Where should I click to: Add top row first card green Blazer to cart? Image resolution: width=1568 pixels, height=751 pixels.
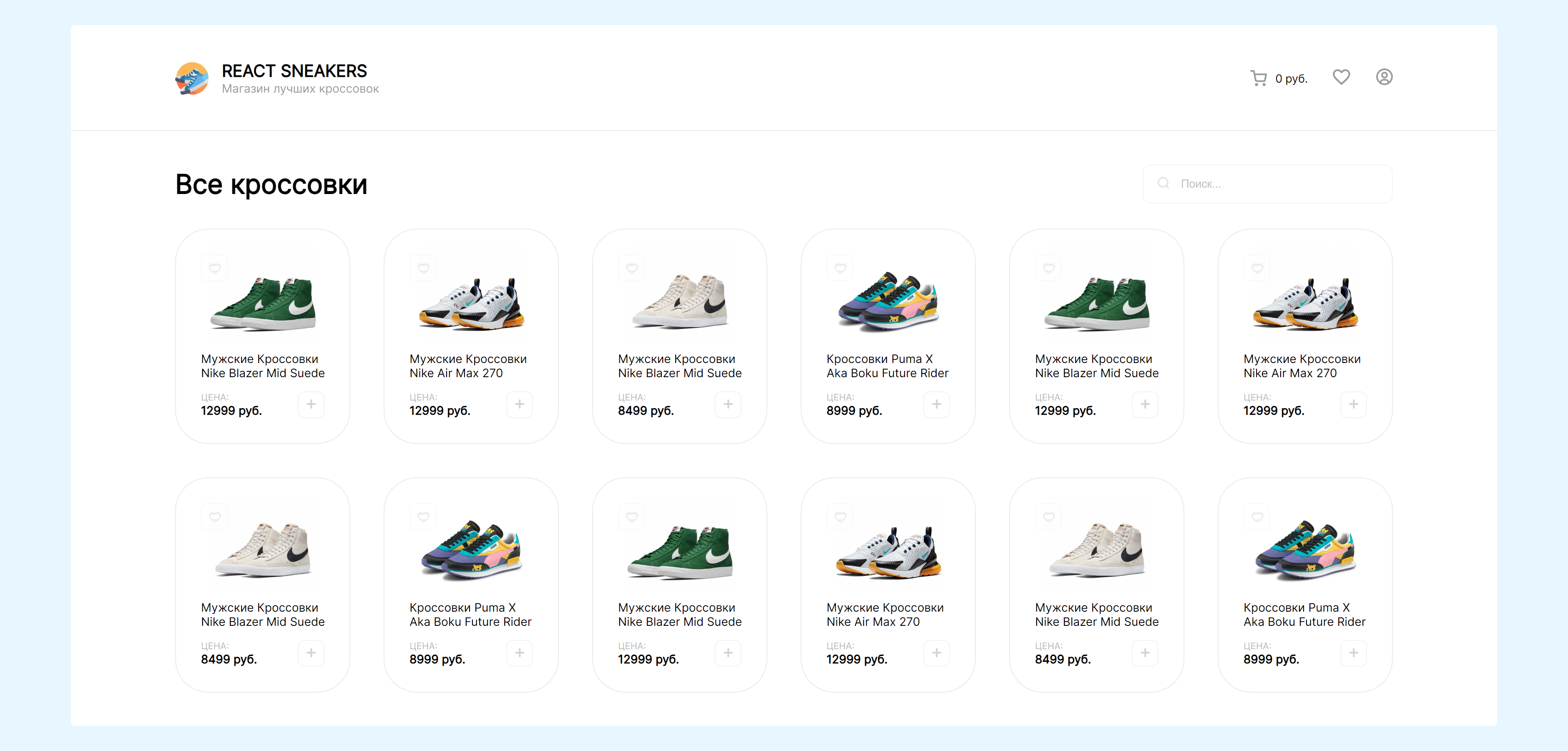(311, 404)
